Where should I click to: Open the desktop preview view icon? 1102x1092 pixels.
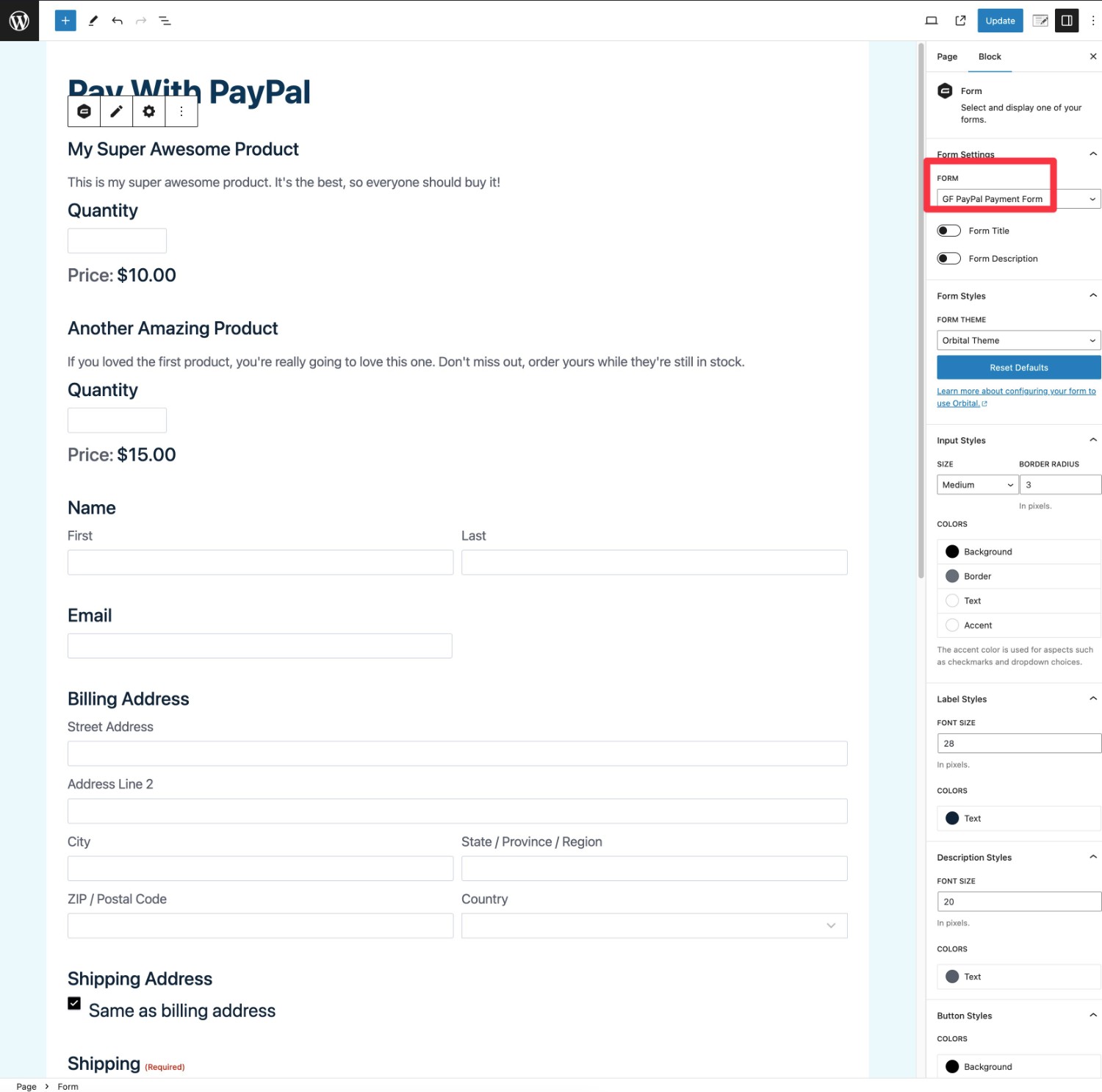coord(932,21)
